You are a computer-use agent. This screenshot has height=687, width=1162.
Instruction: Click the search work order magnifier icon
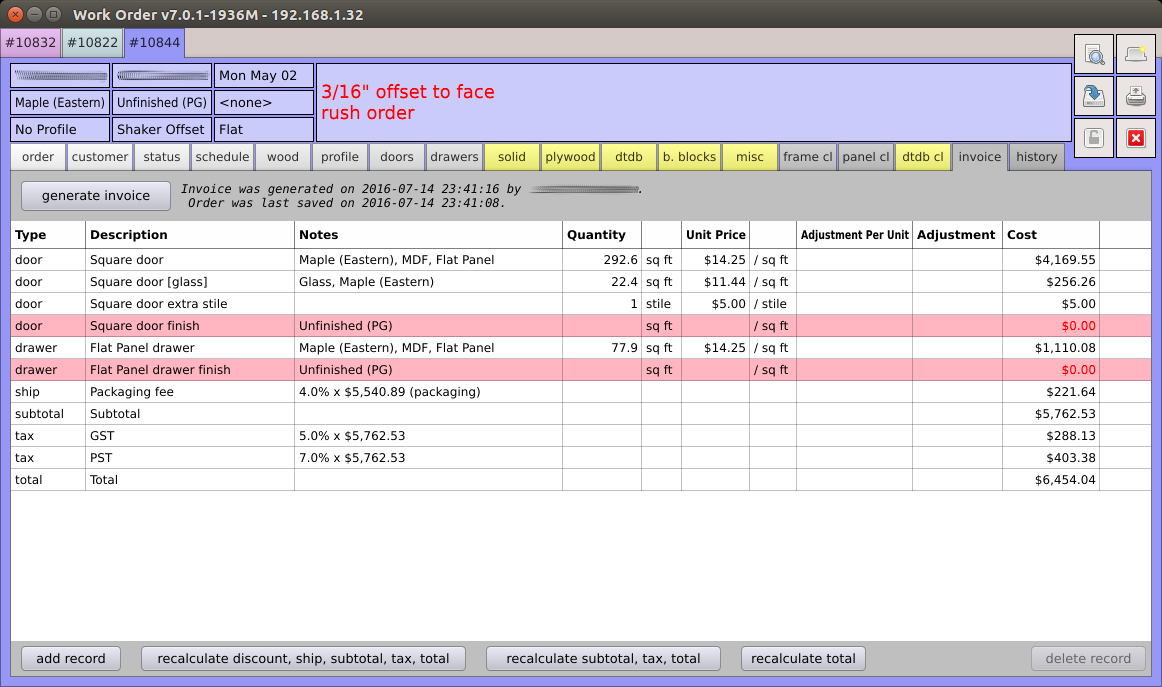click(x=1094, y=55)
